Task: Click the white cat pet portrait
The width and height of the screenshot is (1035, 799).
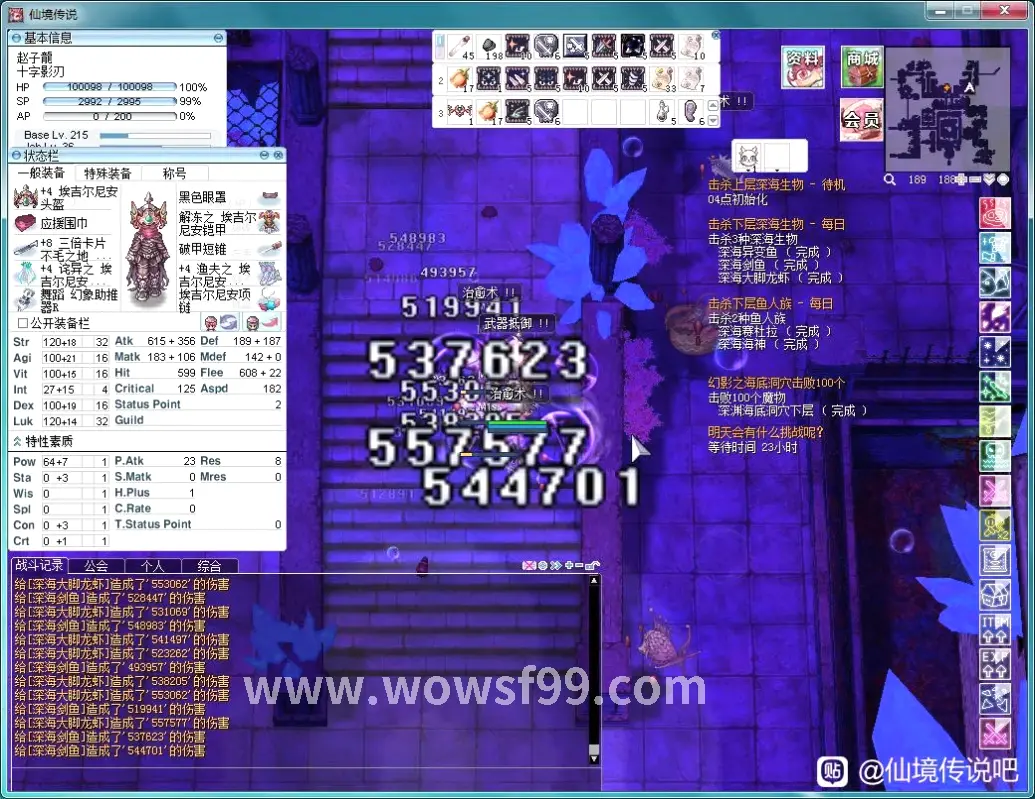Action: [x=747, y=157]
